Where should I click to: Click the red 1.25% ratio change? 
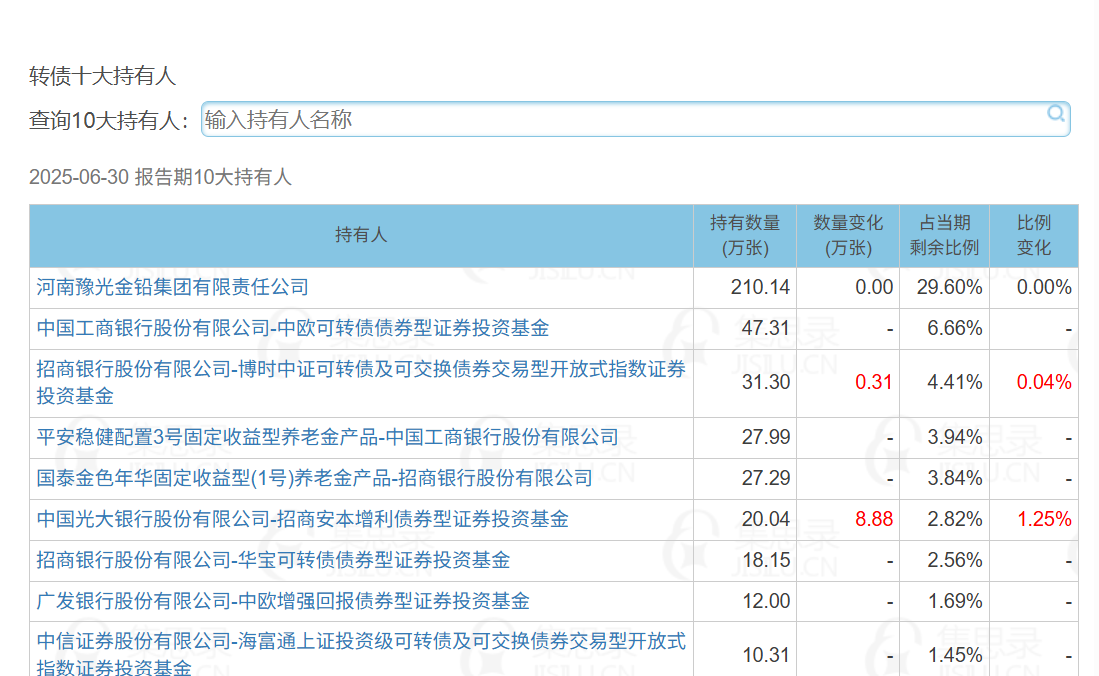[1044, 520]
